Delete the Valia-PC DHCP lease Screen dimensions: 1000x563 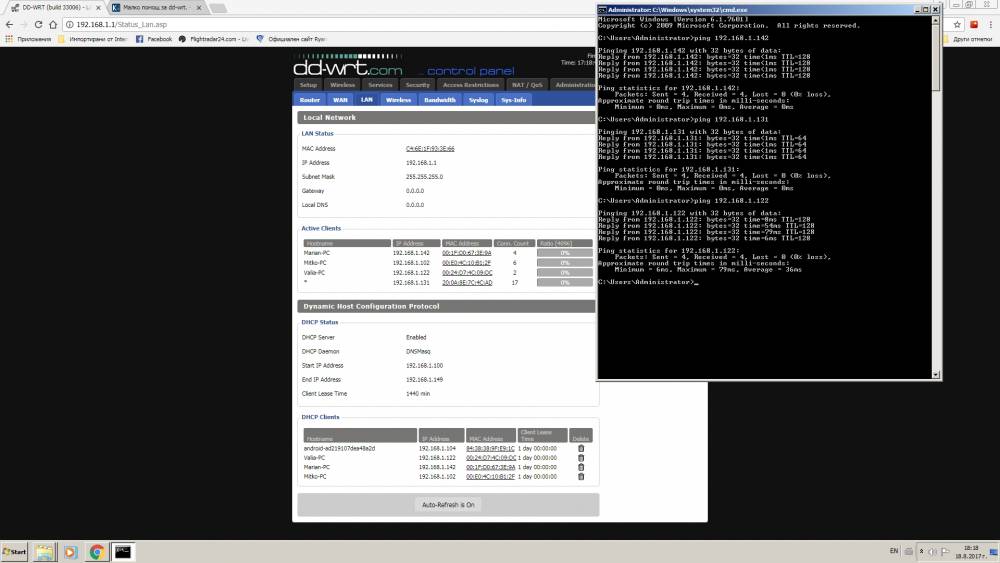coord(581,458)
